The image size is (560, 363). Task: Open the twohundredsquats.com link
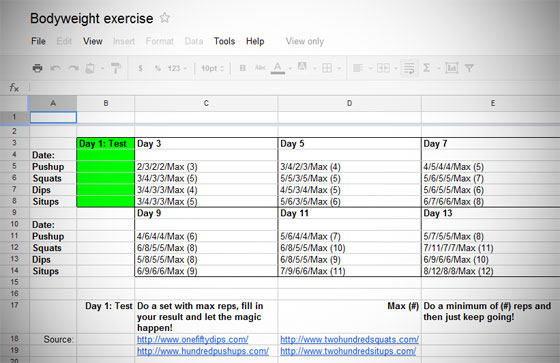(349, 339)
